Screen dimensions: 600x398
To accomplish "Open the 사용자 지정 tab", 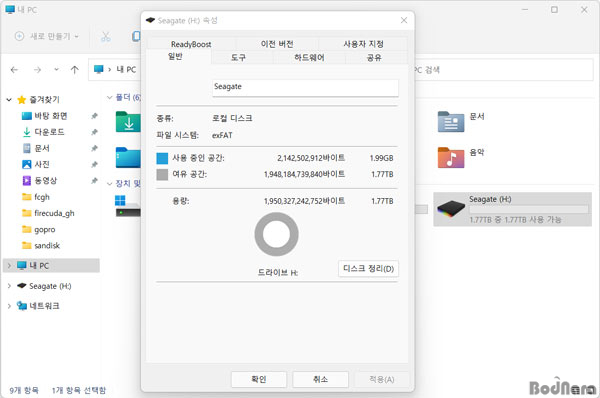I will point(363,44).
